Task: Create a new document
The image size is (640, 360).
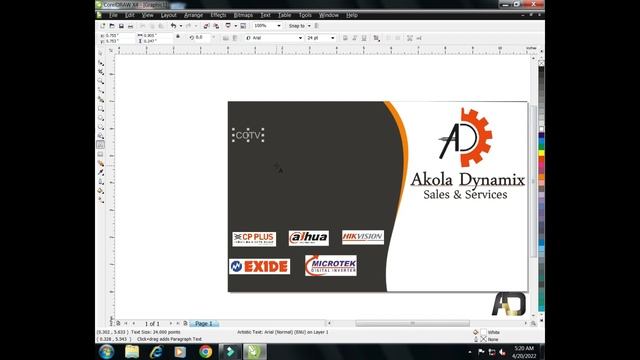Action: point(102,26)
